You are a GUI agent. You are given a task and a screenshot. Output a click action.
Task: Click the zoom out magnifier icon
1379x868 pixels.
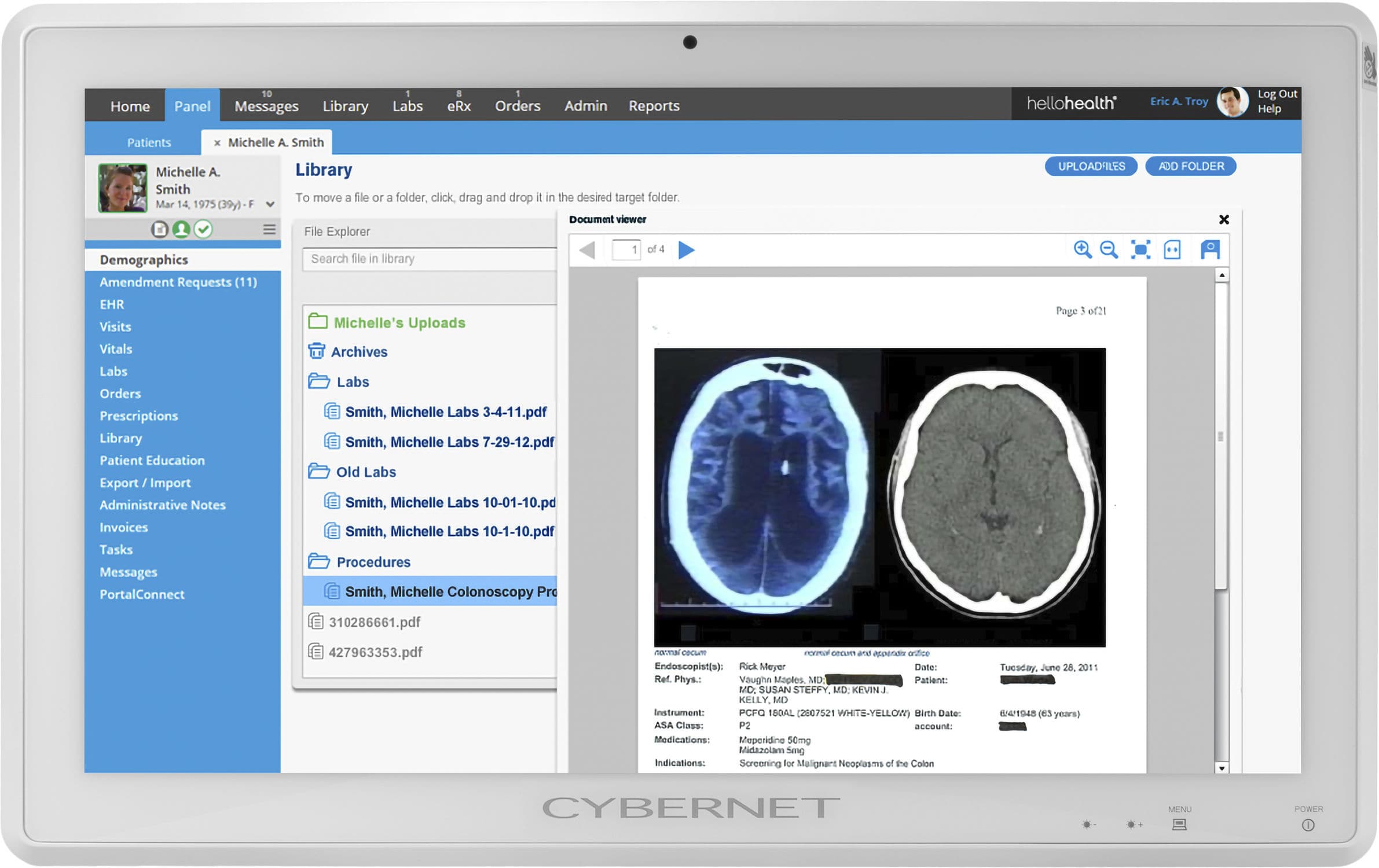(x=1108, y=249)
